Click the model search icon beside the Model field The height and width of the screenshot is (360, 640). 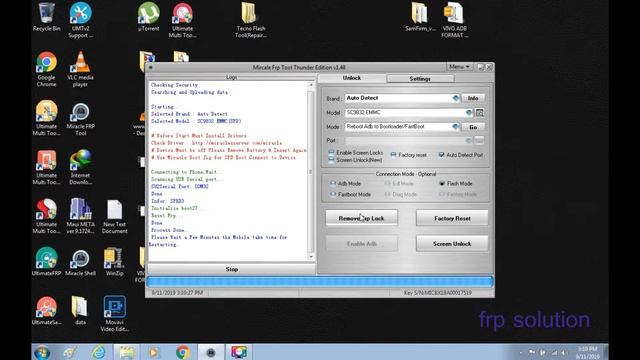point(480,113)
